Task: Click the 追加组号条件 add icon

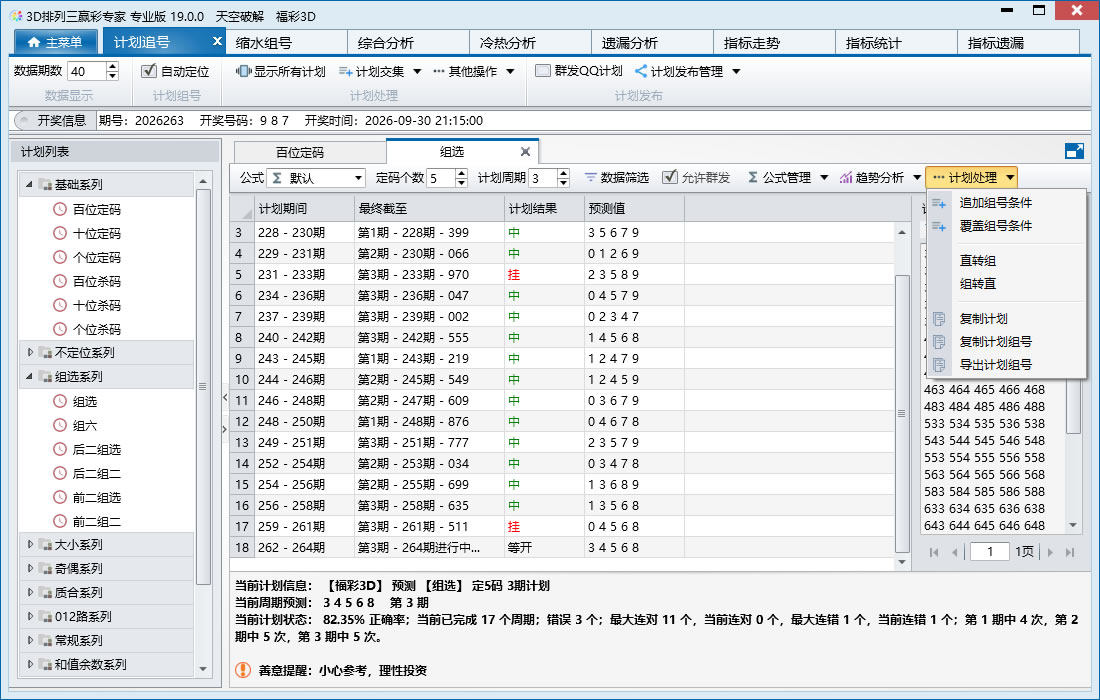Action: 939,203
